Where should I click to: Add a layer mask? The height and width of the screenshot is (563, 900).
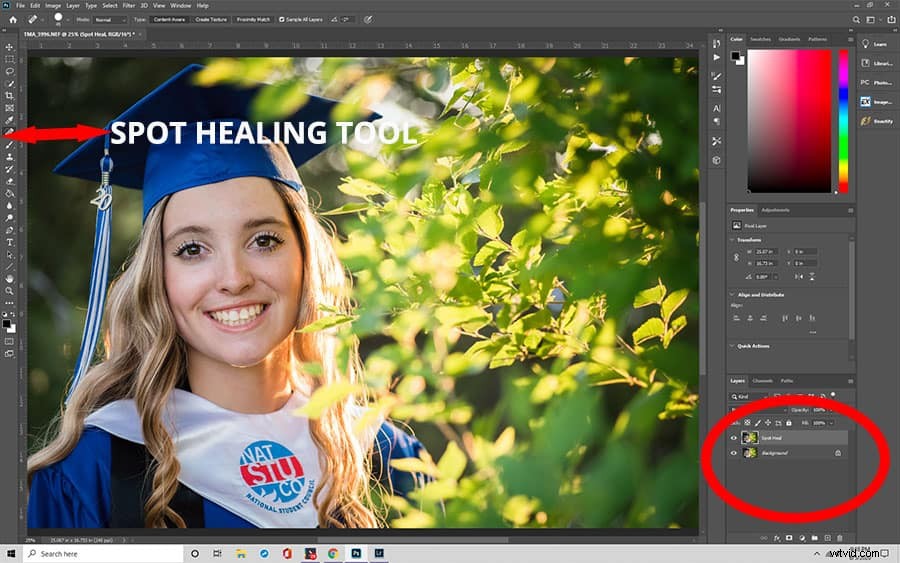(x=789, y=538)
